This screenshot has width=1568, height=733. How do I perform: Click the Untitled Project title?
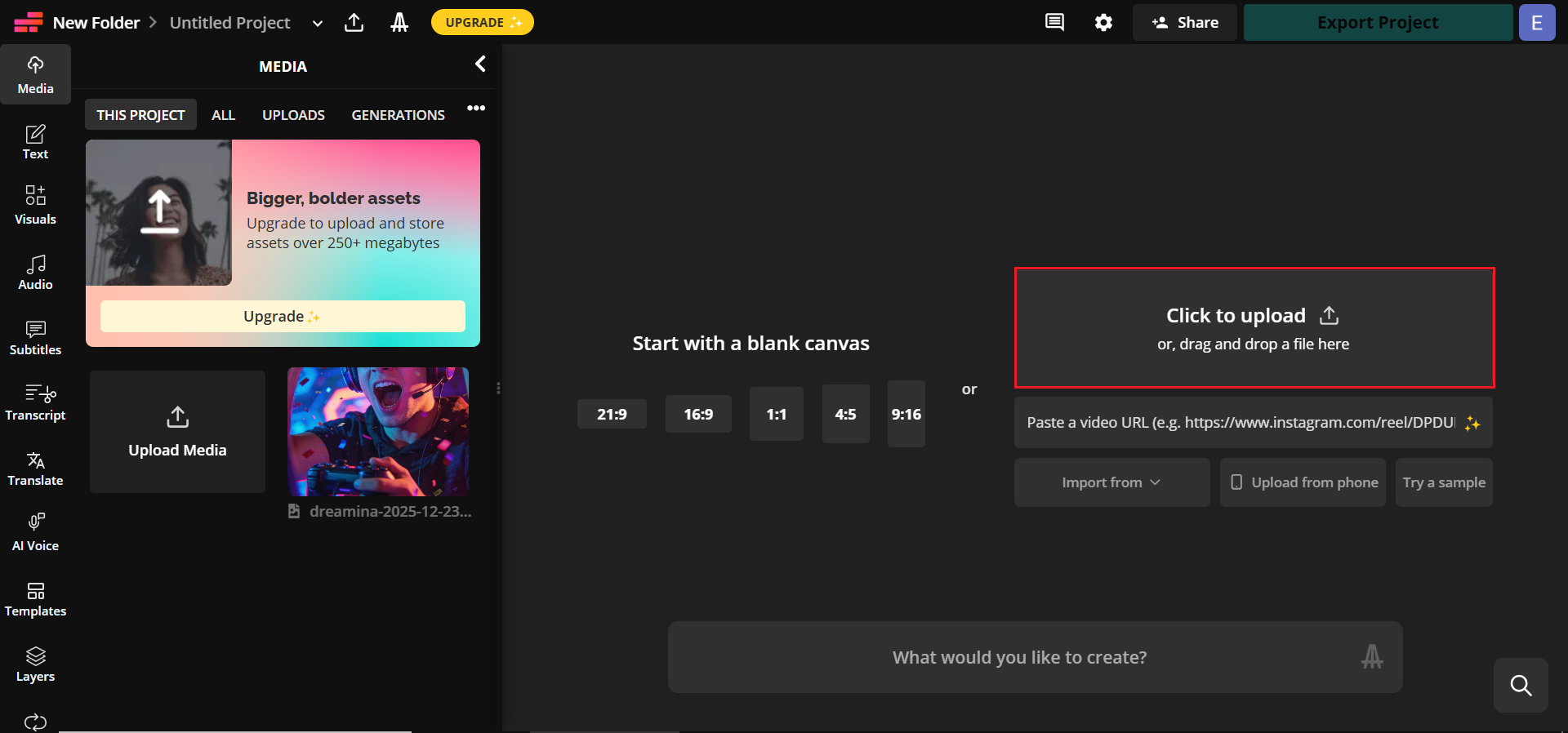click(229, 23)
